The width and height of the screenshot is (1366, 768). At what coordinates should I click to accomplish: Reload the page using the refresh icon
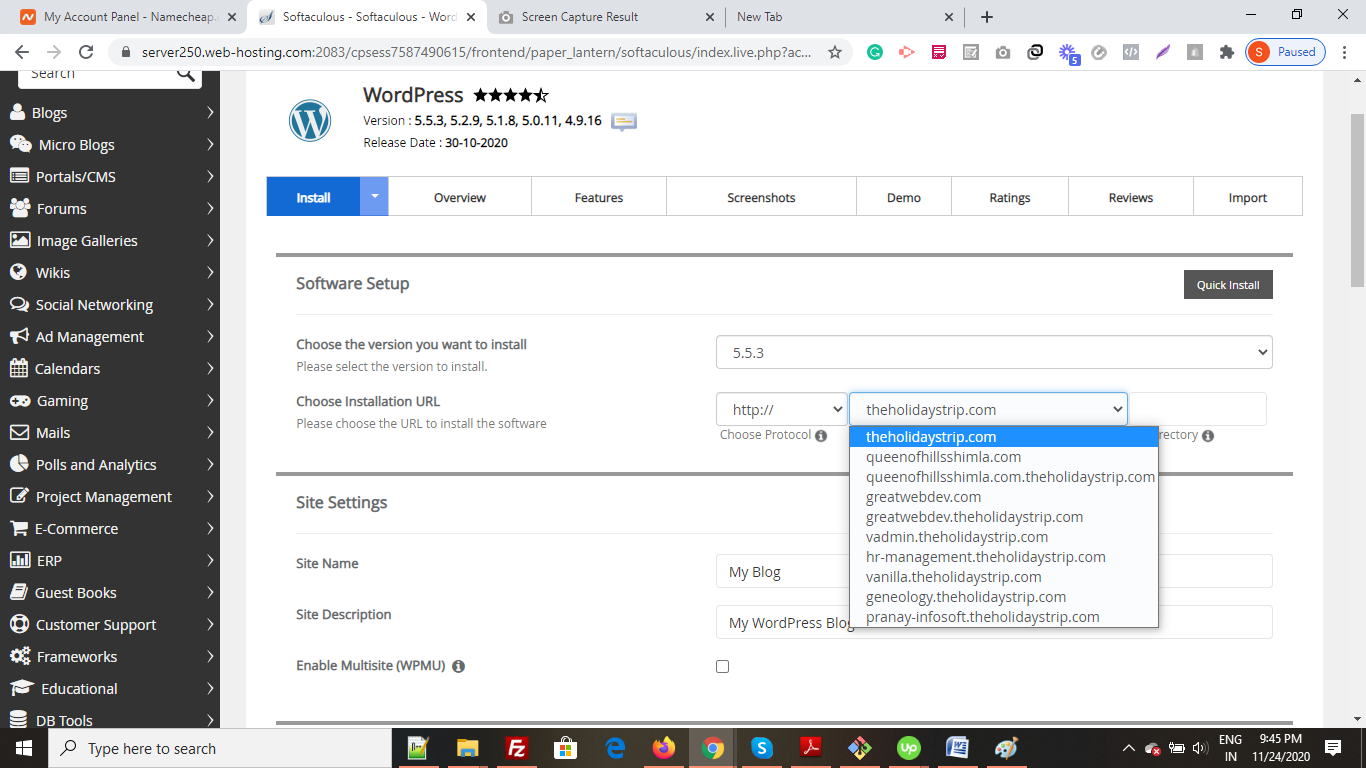point(86,52)
